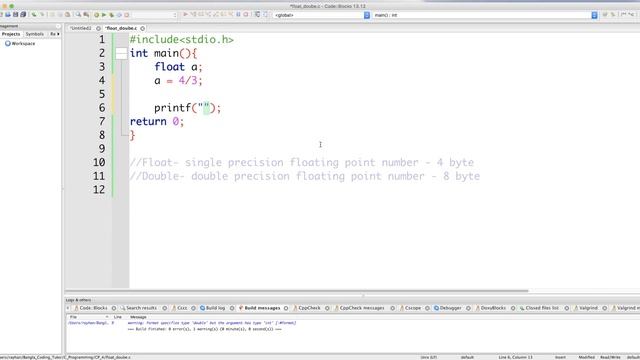Open the Build messages tab
The image size is (640, 360).
(260, 308)
